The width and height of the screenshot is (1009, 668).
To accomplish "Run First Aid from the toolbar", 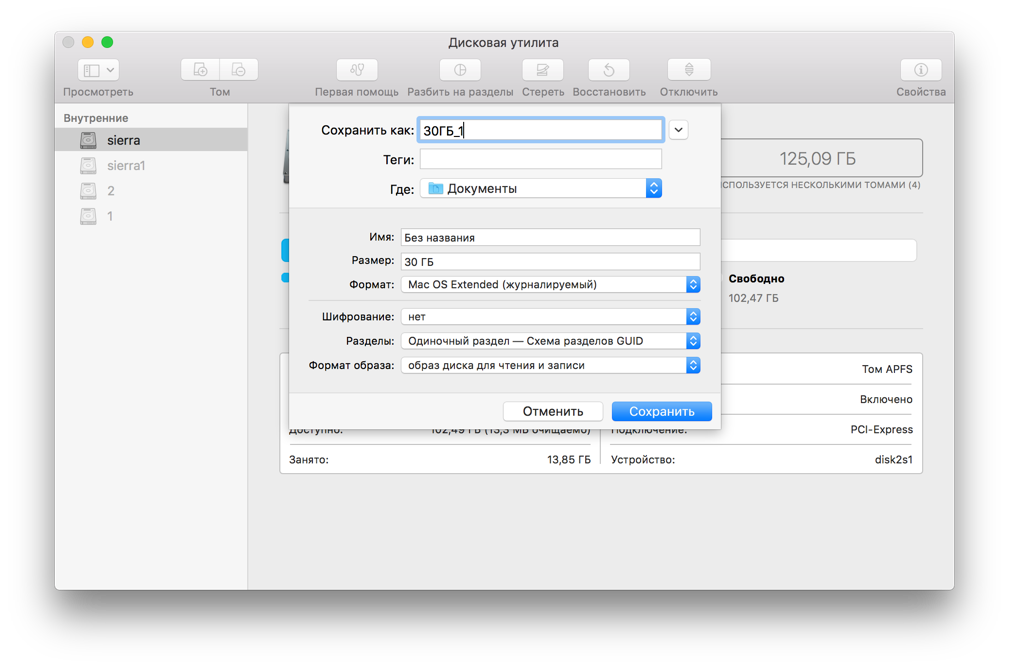I will click(356, 69).
